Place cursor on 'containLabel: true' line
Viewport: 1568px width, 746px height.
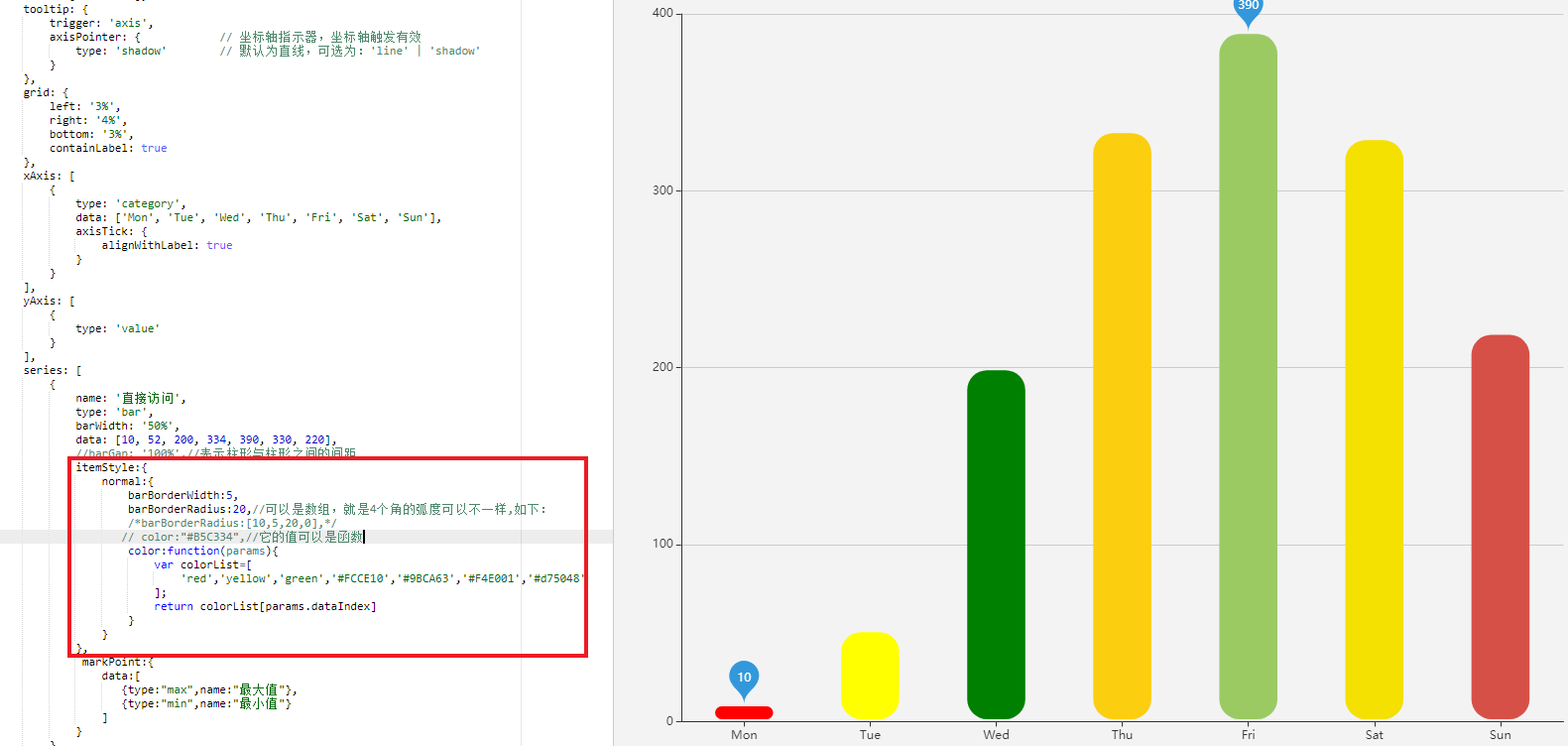pos(108,148)
